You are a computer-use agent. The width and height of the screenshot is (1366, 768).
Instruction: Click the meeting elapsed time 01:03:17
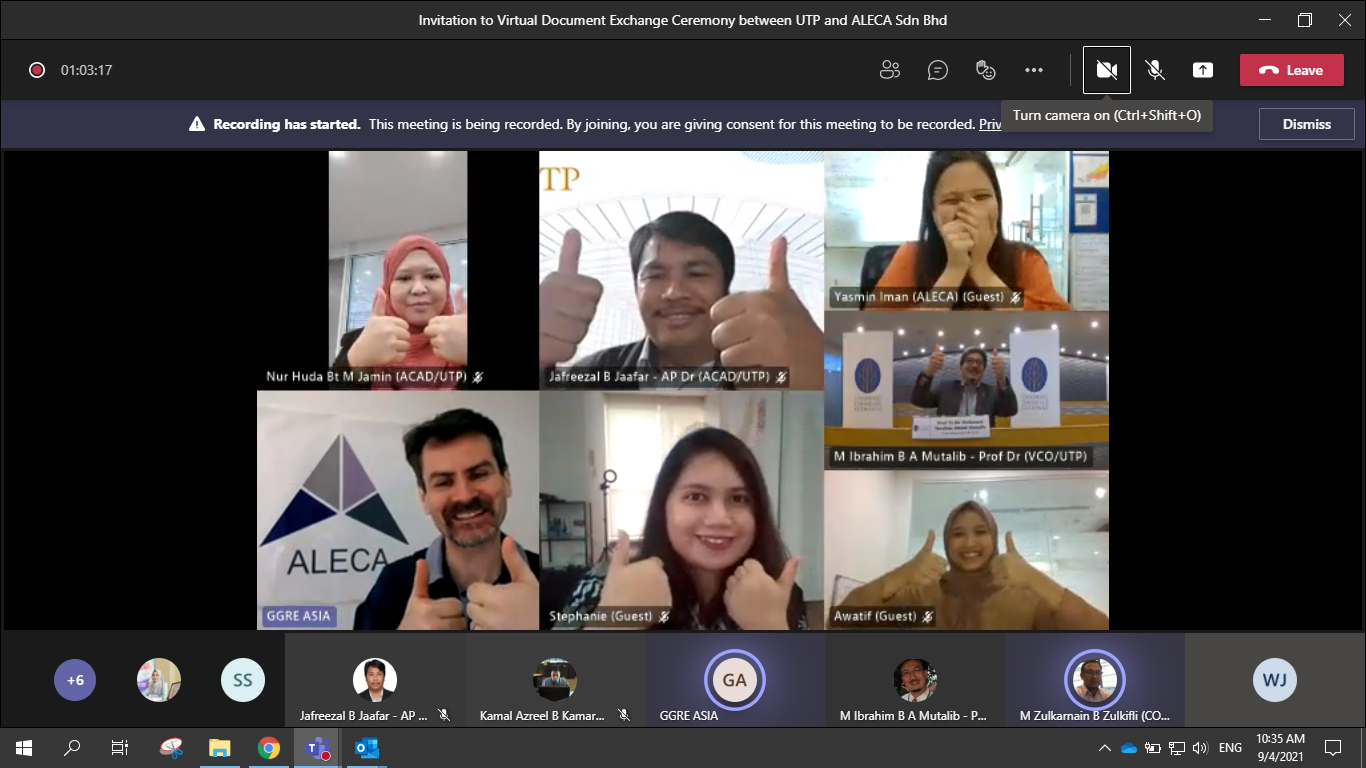(x=86, y=70)
